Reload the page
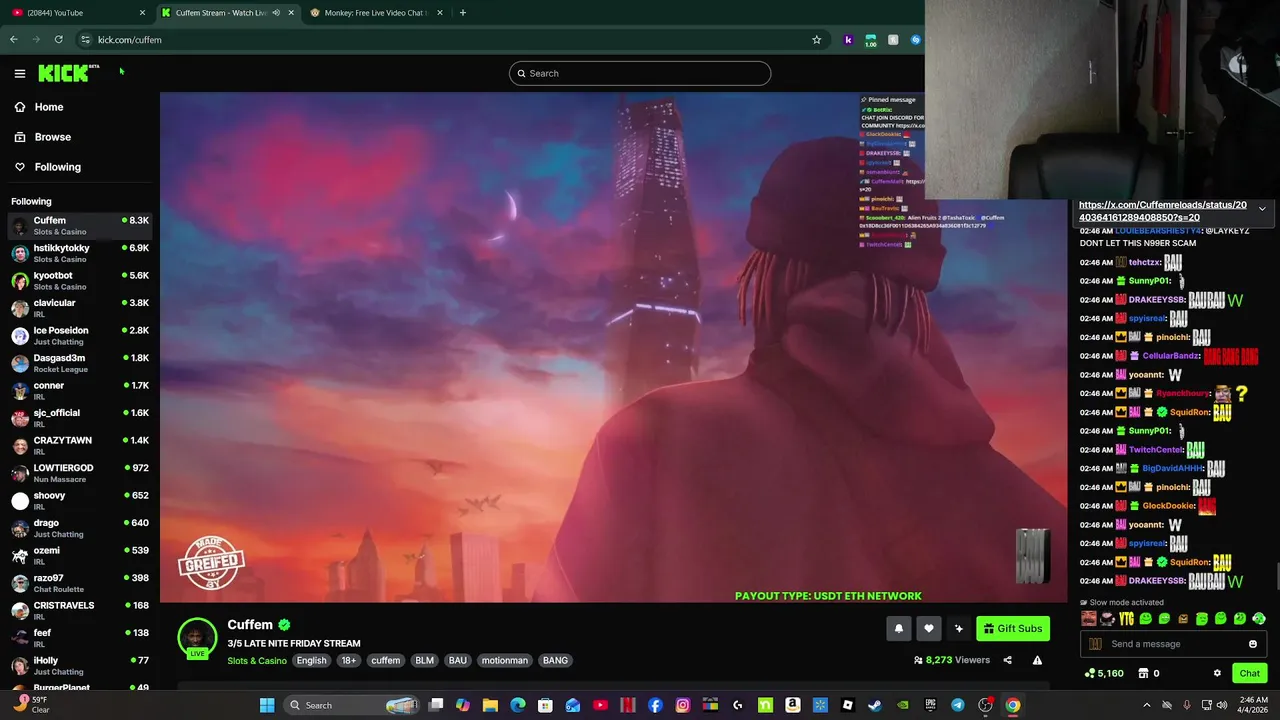The width and height of the screenshot is (1280, 720). 58,40
